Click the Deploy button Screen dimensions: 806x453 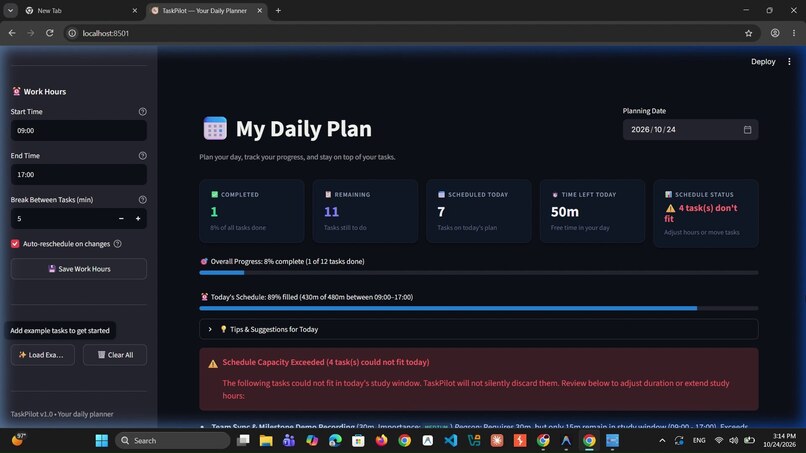[x=763, y=62]
